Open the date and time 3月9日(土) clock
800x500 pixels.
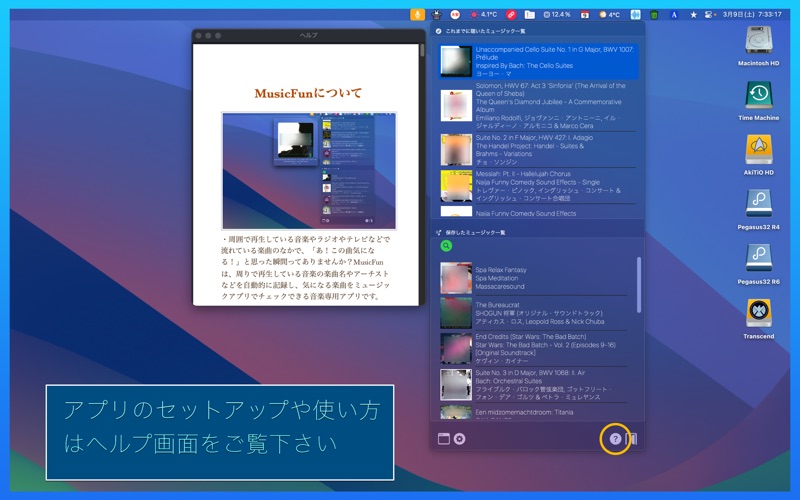tap(752, 14)
